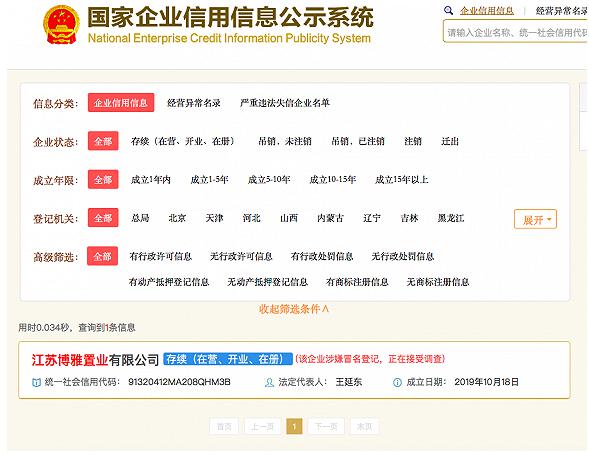The width and height of the screenshot is (589, 456).
Task: Filter registration authority 黑龙江
Action: [x=451, y=218]
